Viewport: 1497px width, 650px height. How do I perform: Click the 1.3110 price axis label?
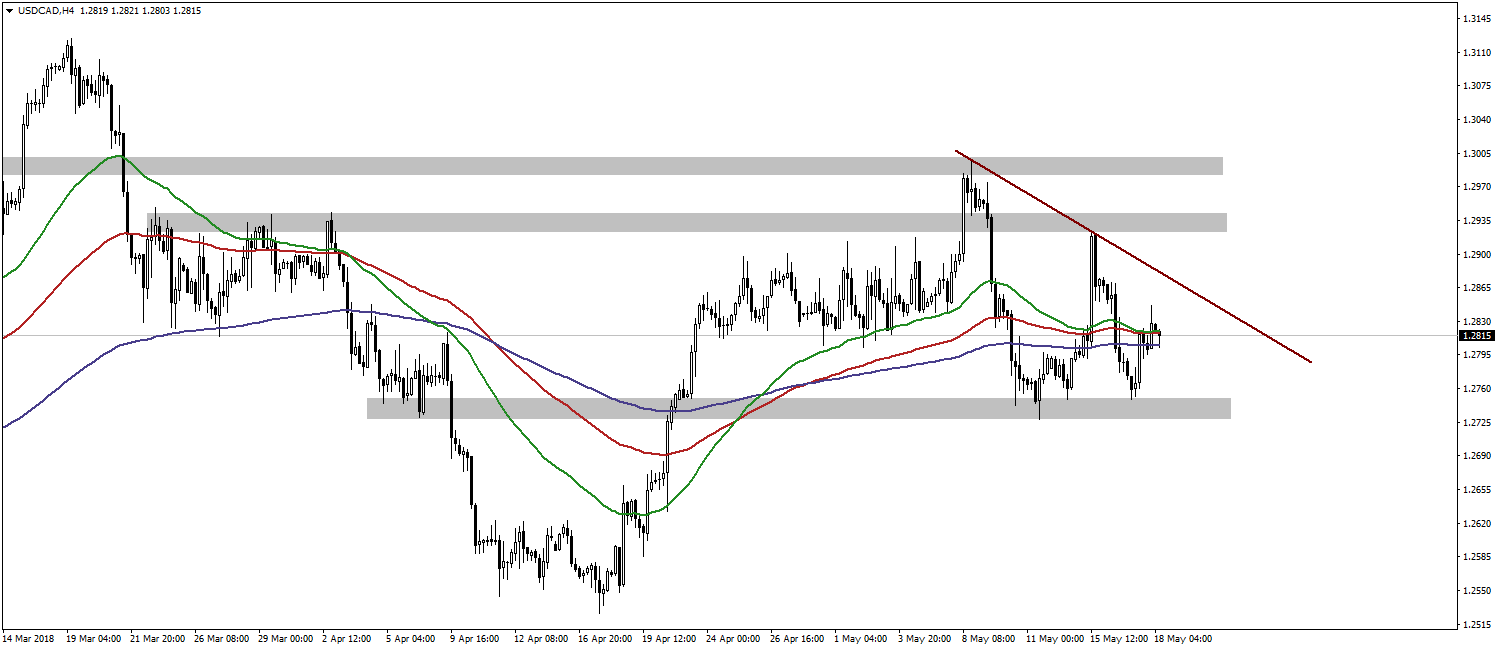(1475, 52)
